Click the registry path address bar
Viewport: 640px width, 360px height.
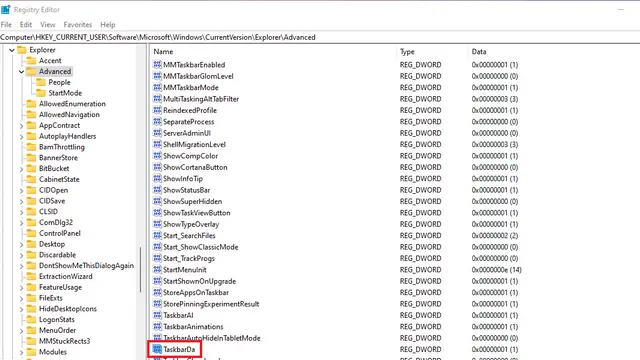tap(320, 37)
